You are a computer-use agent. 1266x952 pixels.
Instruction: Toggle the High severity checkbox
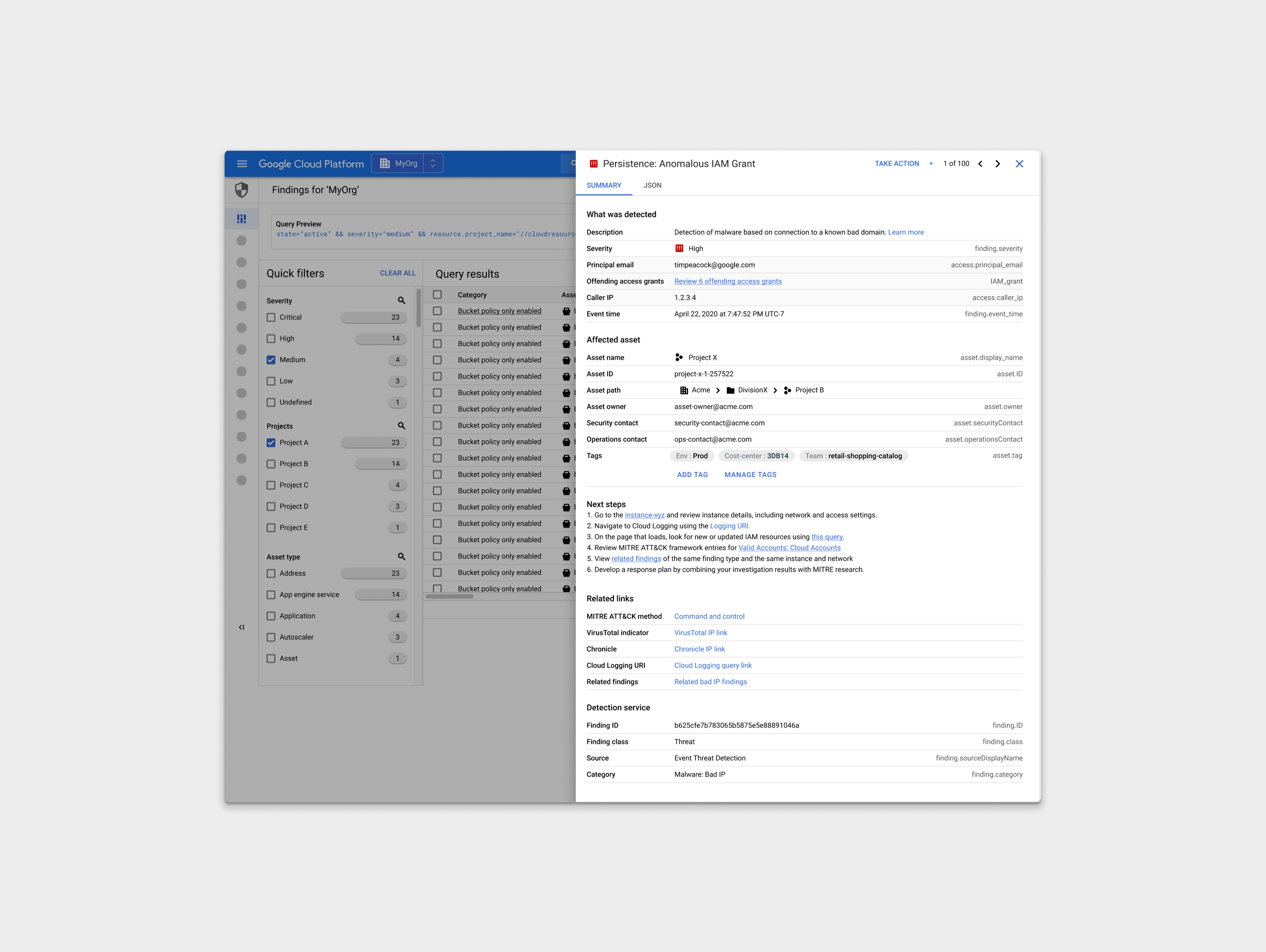point(272,339)
